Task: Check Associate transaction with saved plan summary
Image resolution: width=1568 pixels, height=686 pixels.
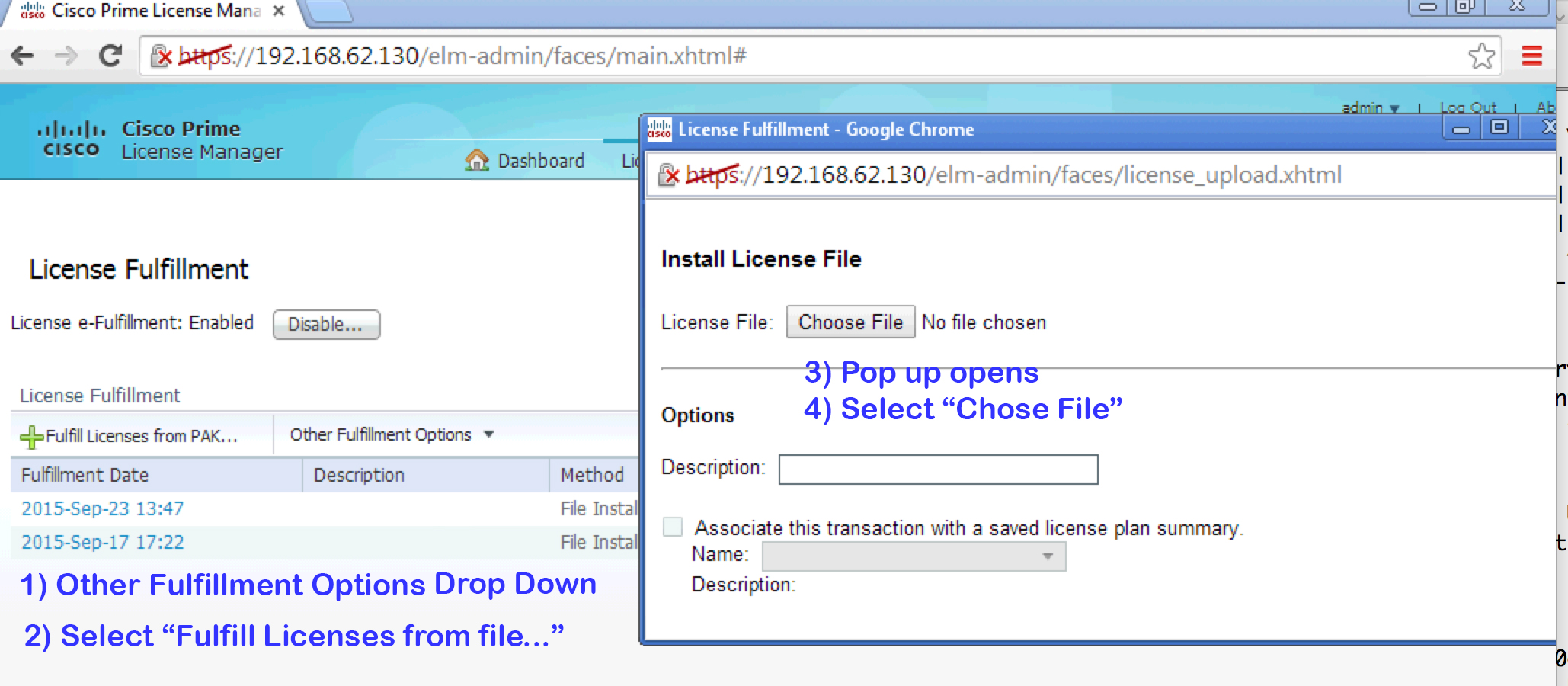Action: (x=673, y=527)
